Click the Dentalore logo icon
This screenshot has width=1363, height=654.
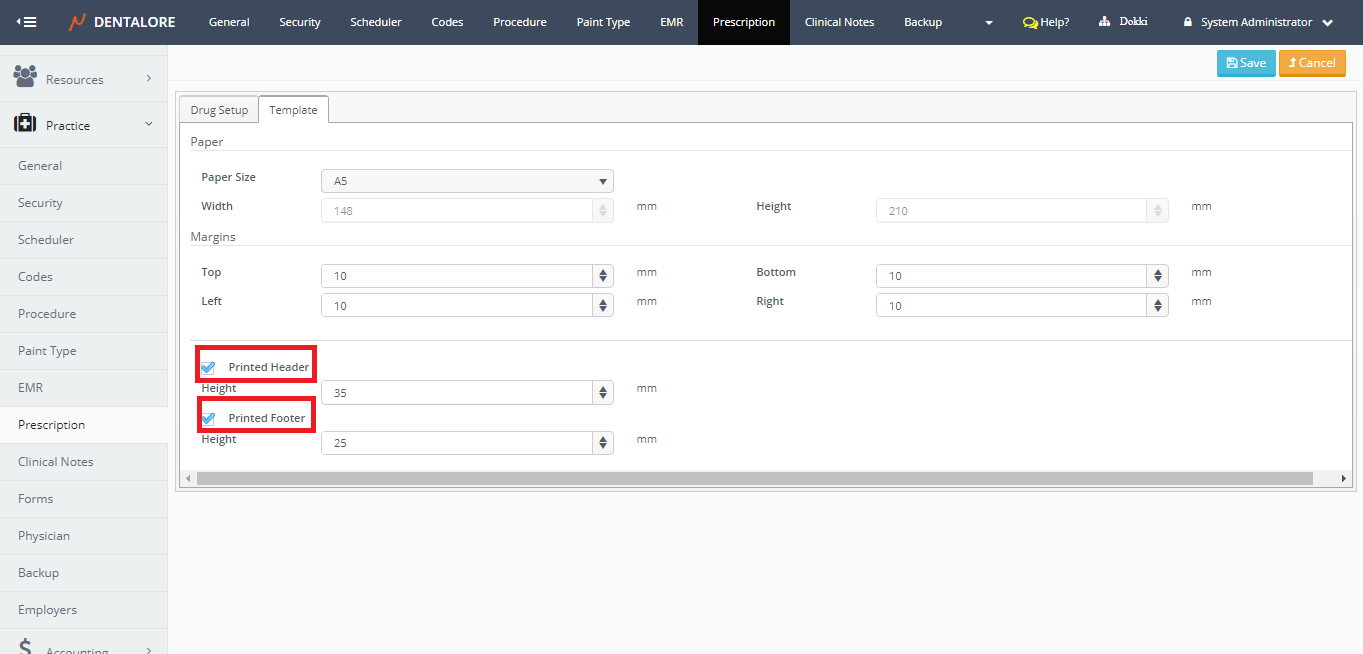pos(78,22)
